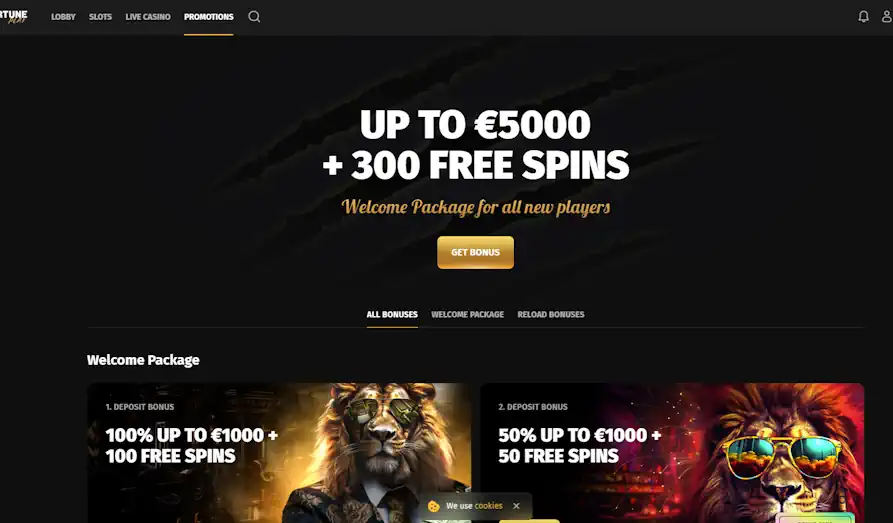Select the Promotions menu item

tap(208, 17)
